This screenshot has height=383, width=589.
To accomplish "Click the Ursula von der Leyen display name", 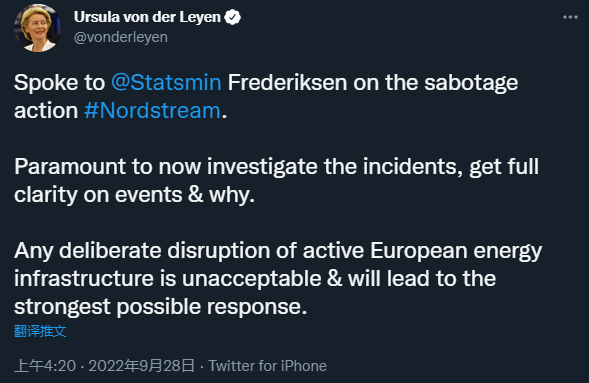I will 147,17.
